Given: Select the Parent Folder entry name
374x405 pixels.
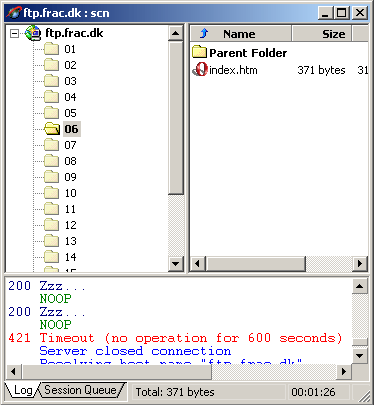Looking at the screenshot, I should [x=248, y=53].
